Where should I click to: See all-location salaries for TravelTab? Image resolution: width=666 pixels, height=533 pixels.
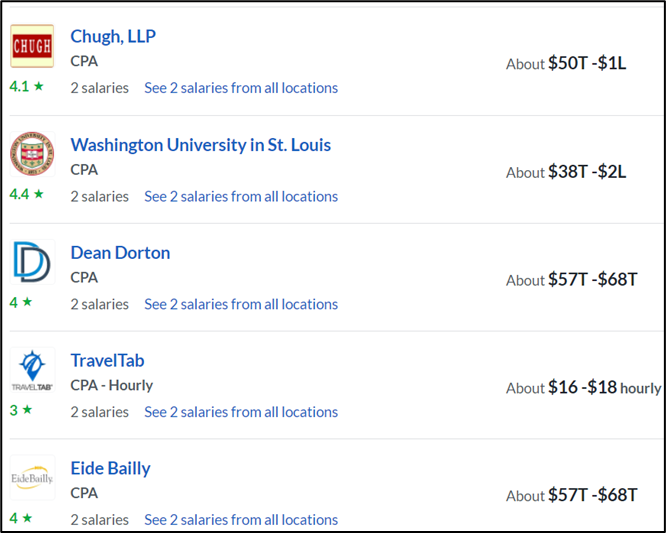tap(241, 412)
